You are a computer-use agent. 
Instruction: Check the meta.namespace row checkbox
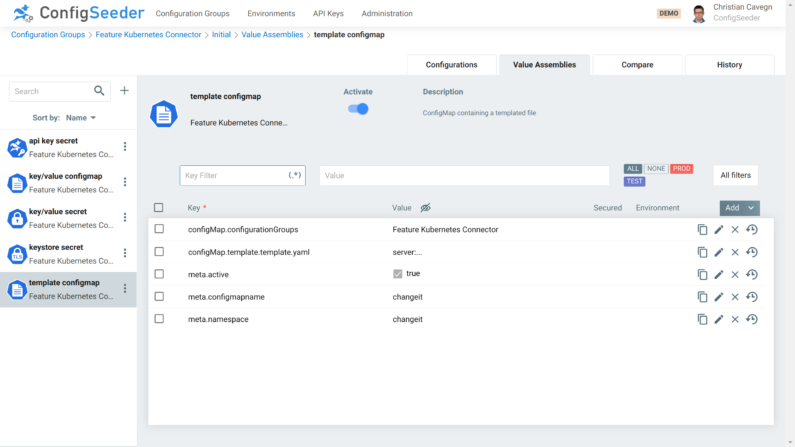tap(159, 318)
